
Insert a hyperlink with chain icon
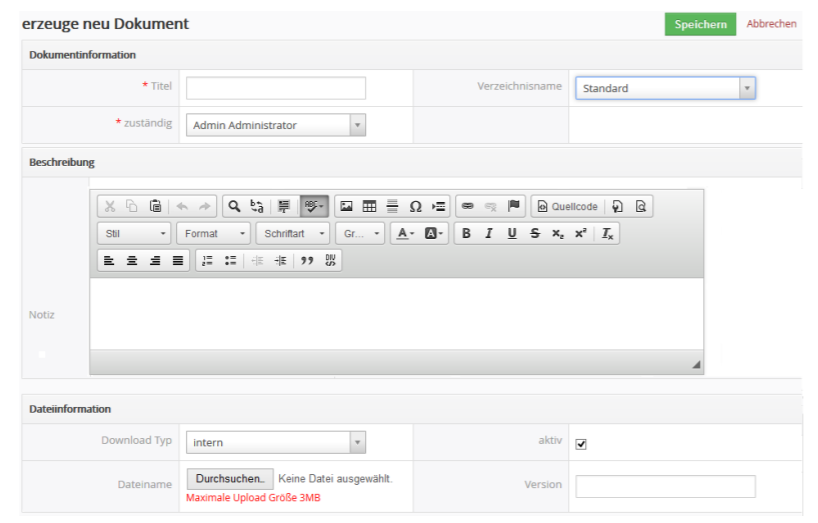click(x=467, y=206)
